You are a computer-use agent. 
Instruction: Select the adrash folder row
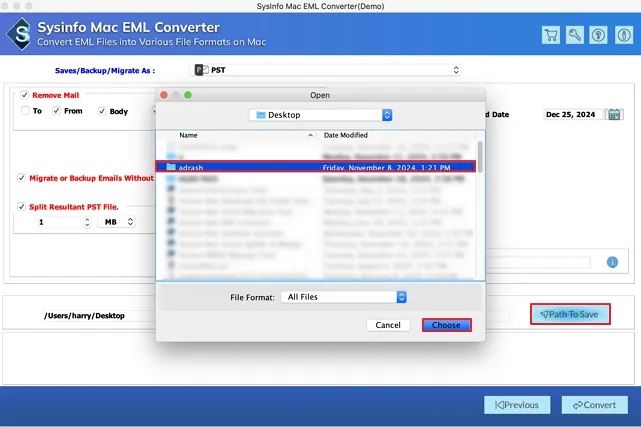[x=315, y=167]
